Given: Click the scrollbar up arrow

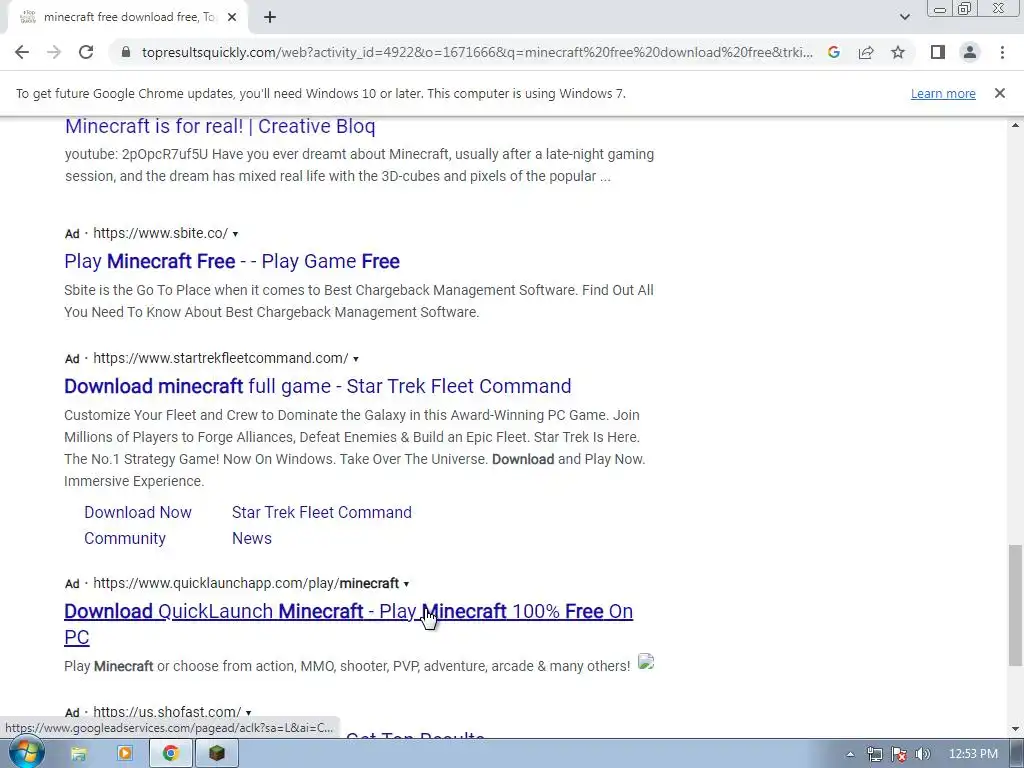Looking at the screenshot, I should [1015, 125].
